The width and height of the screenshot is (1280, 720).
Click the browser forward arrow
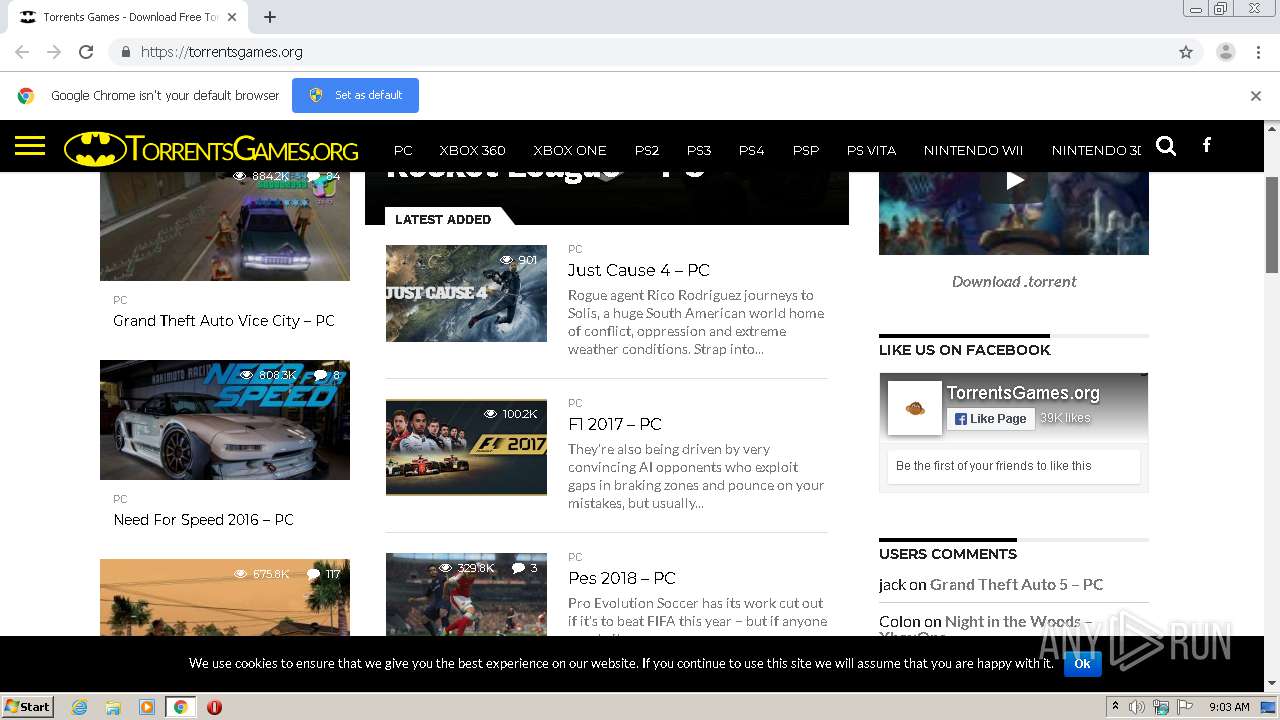tap(54, 52)
